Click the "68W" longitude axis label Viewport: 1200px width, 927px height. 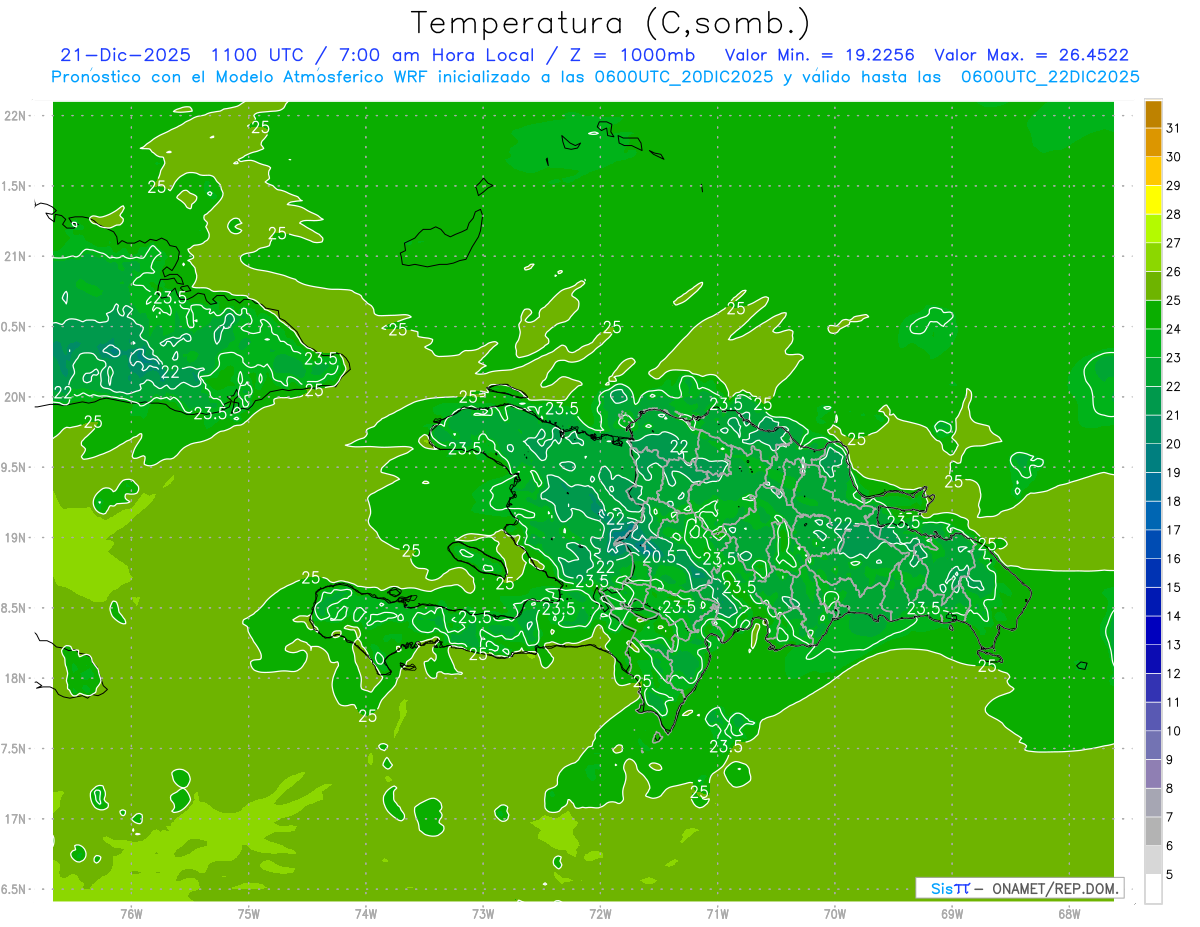coord(1069,914)
